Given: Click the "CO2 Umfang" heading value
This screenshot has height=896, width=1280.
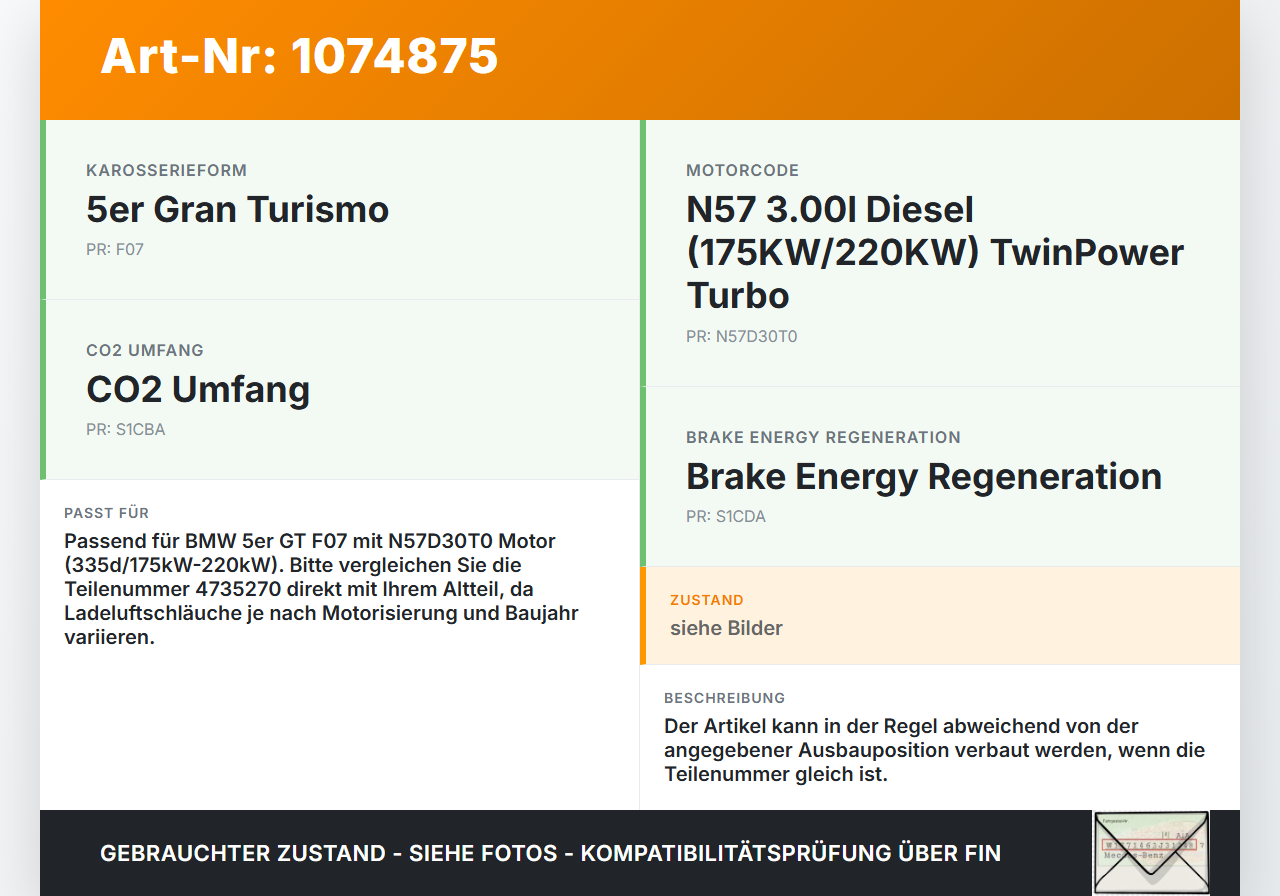Looking at the screenshot, I should 198,389.
